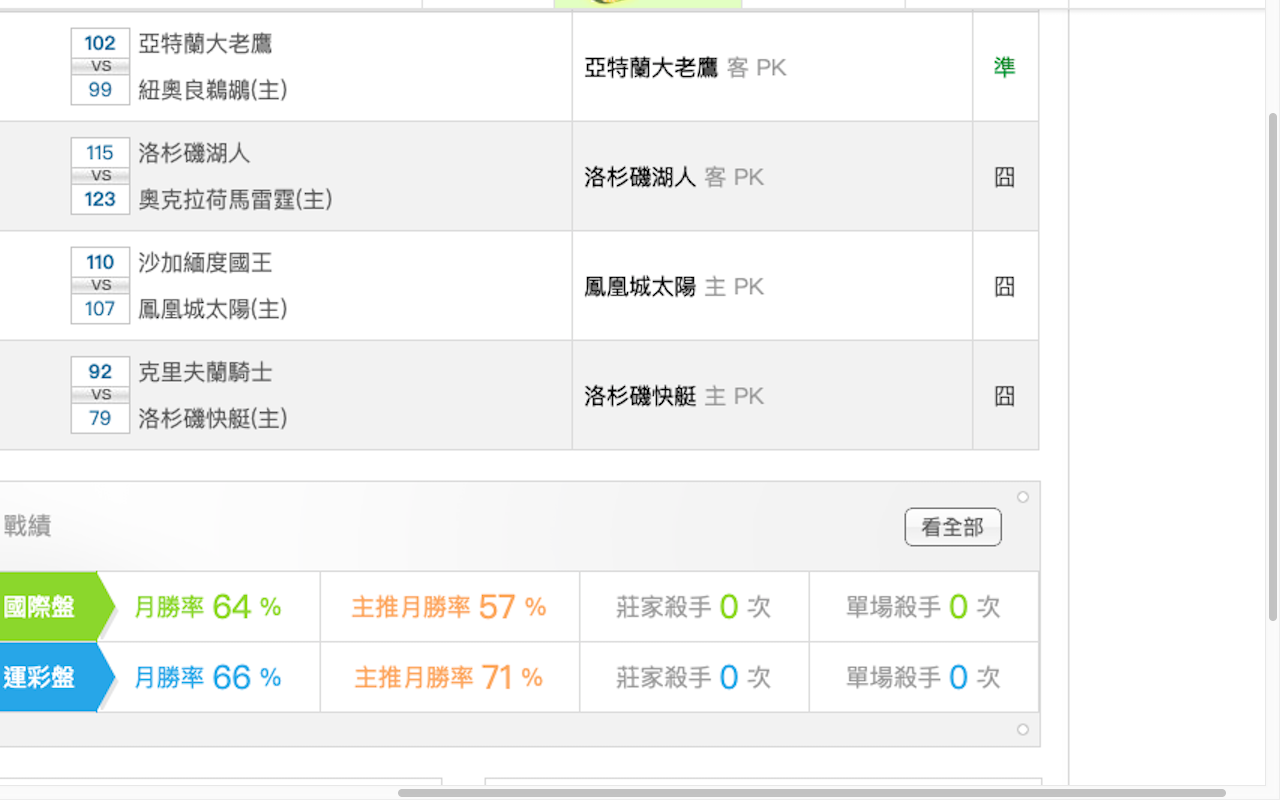Click the 亞特蘭大老鷹 客 PK prediction
The height and width of the screenshot is (800, 1280).
click(685, 68)
